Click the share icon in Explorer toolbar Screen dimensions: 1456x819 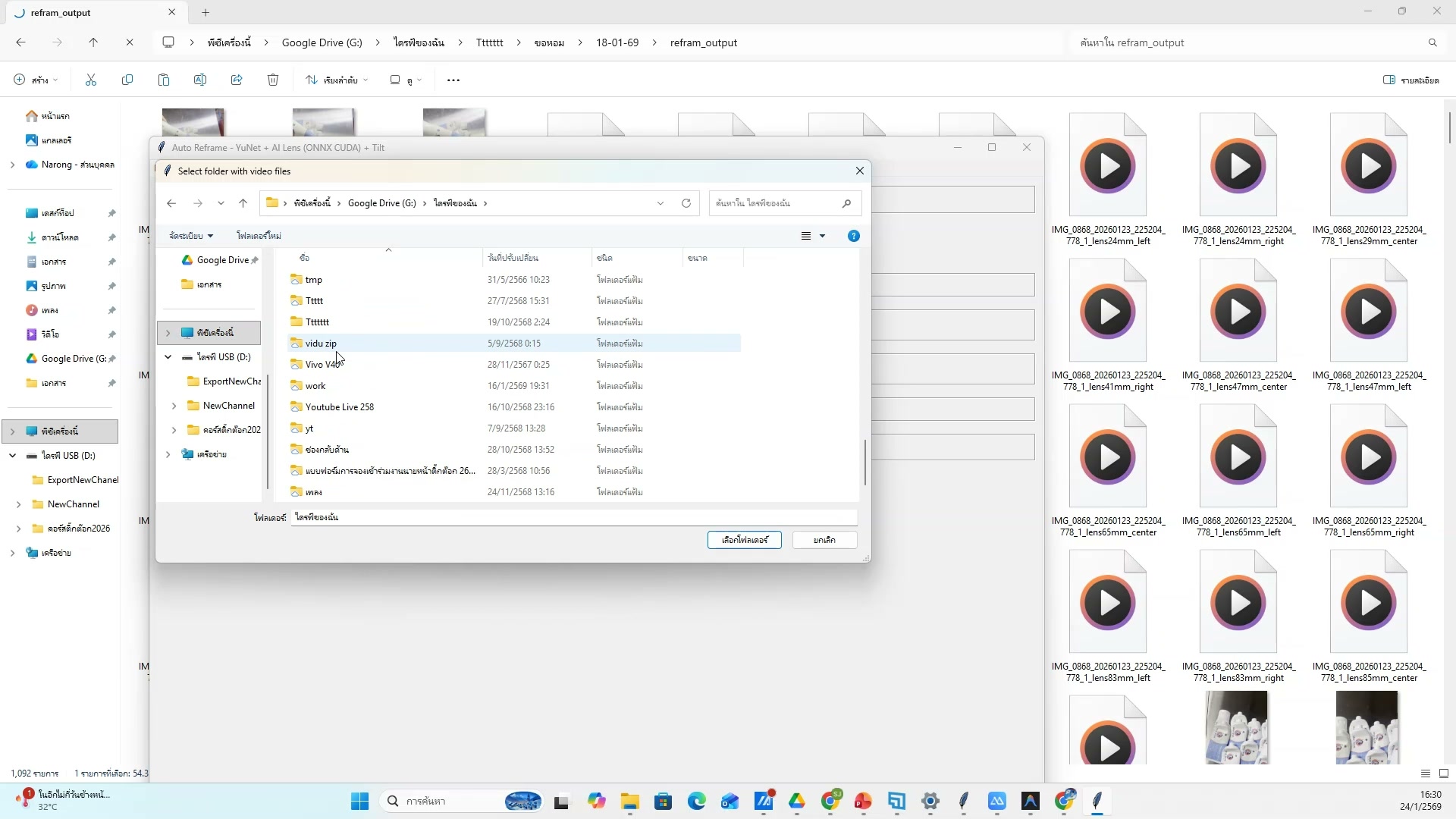237,80
